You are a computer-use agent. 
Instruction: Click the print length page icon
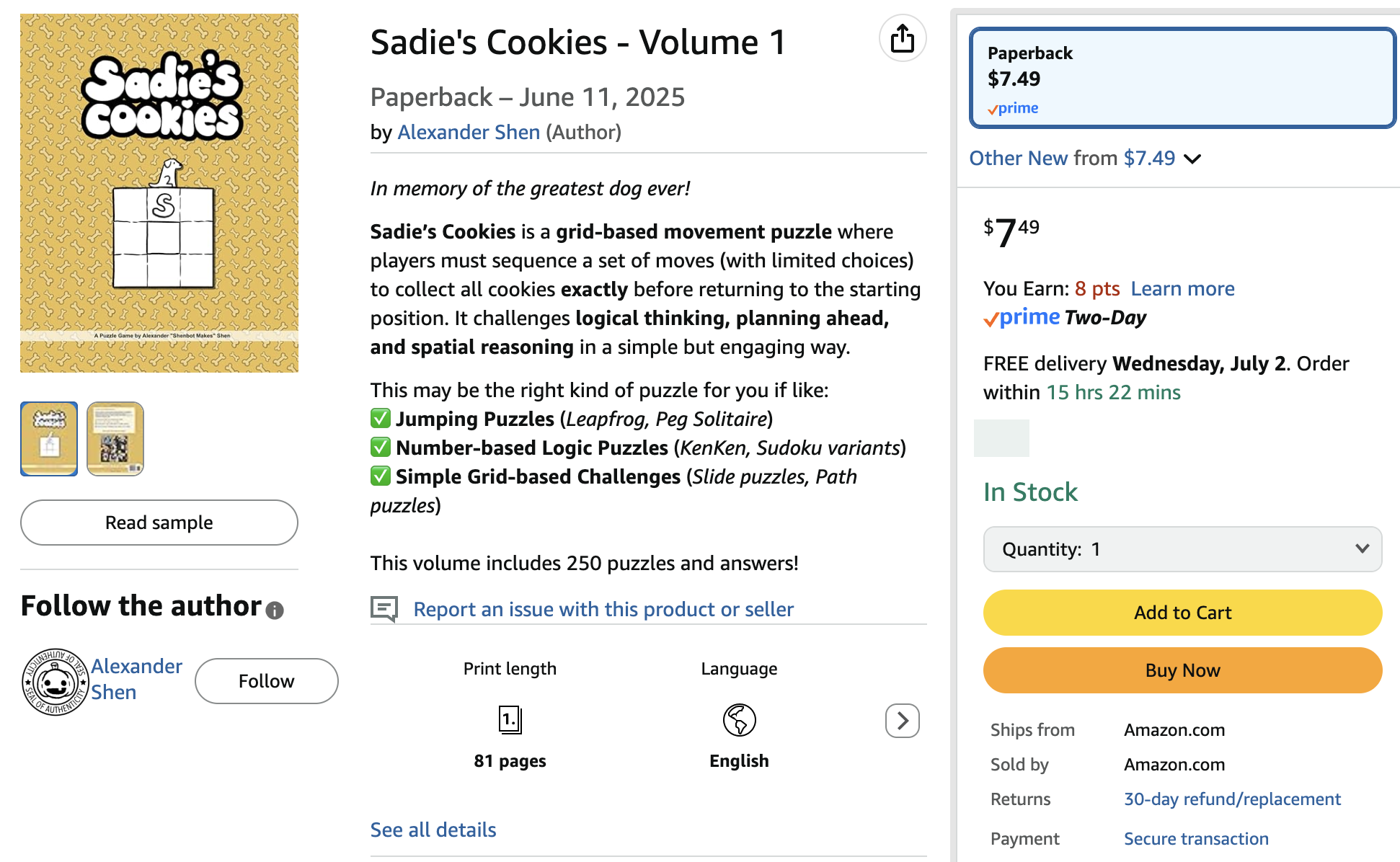(510, 719)
